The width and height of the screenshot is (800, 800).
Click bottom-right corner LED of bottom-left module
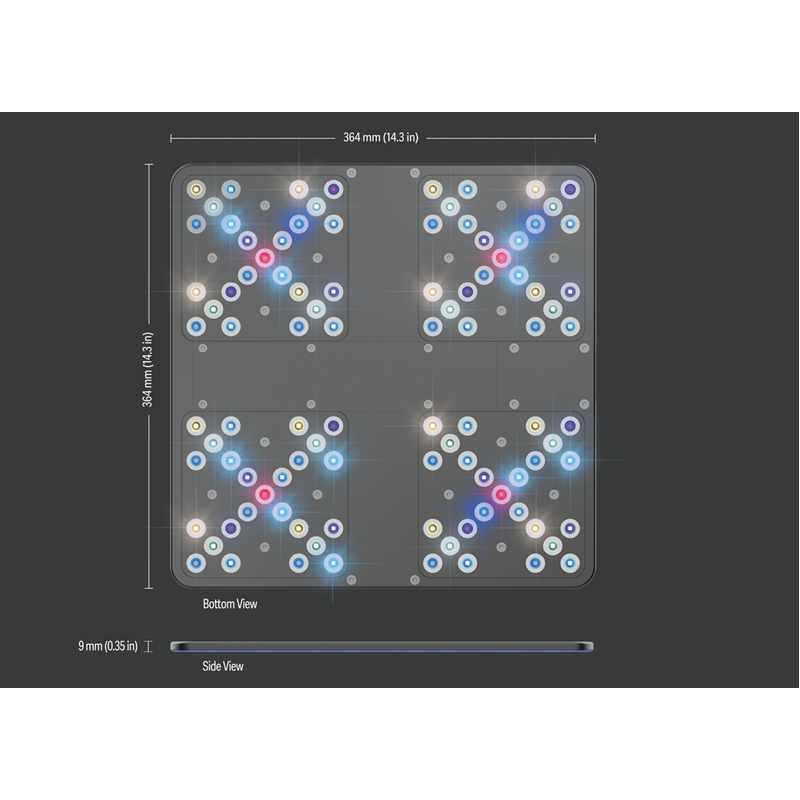333,563
